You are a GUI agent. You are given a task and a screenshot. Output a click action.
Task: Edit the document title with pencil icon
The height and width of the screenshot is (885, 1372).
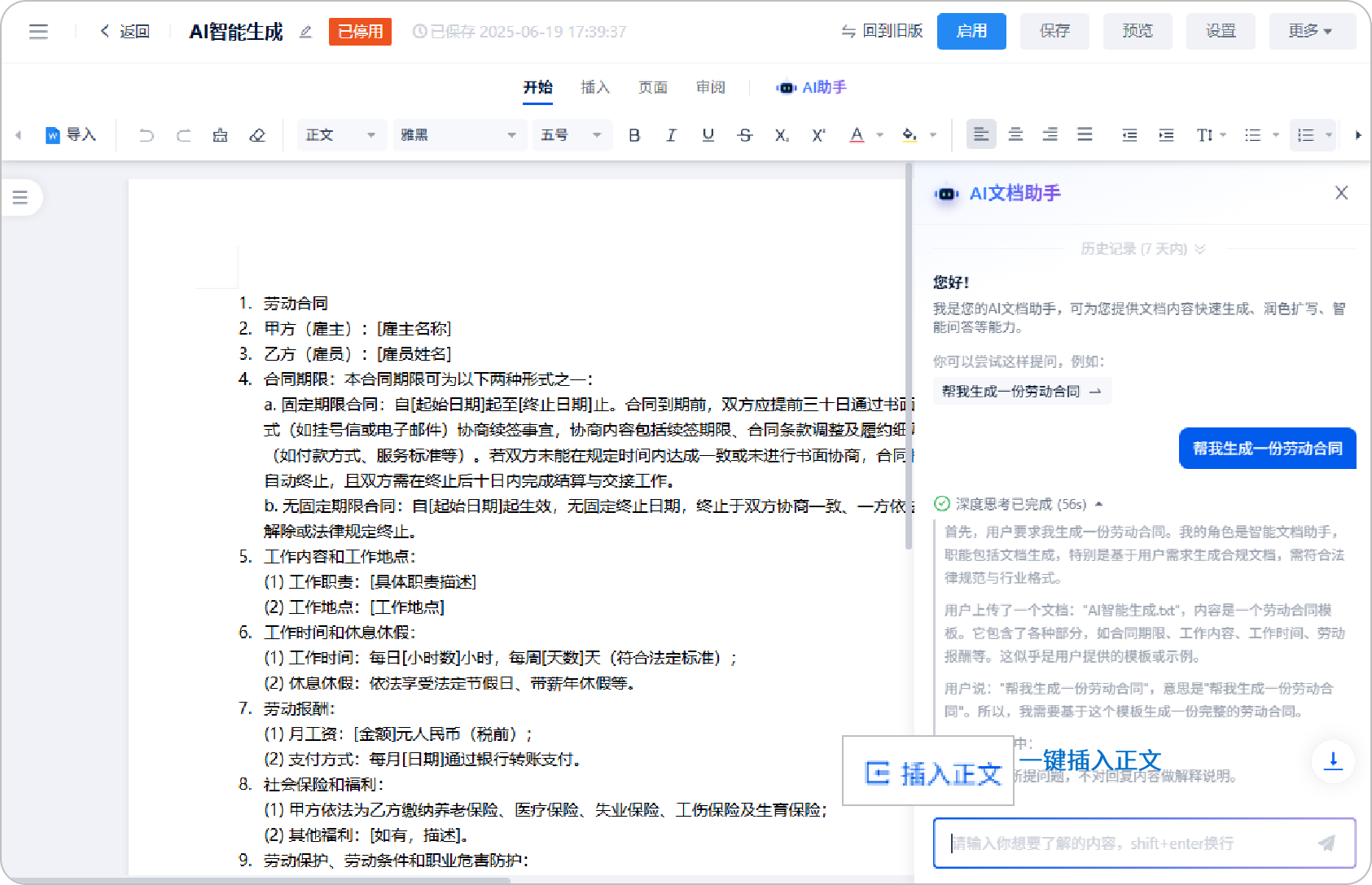click(305, 32)
